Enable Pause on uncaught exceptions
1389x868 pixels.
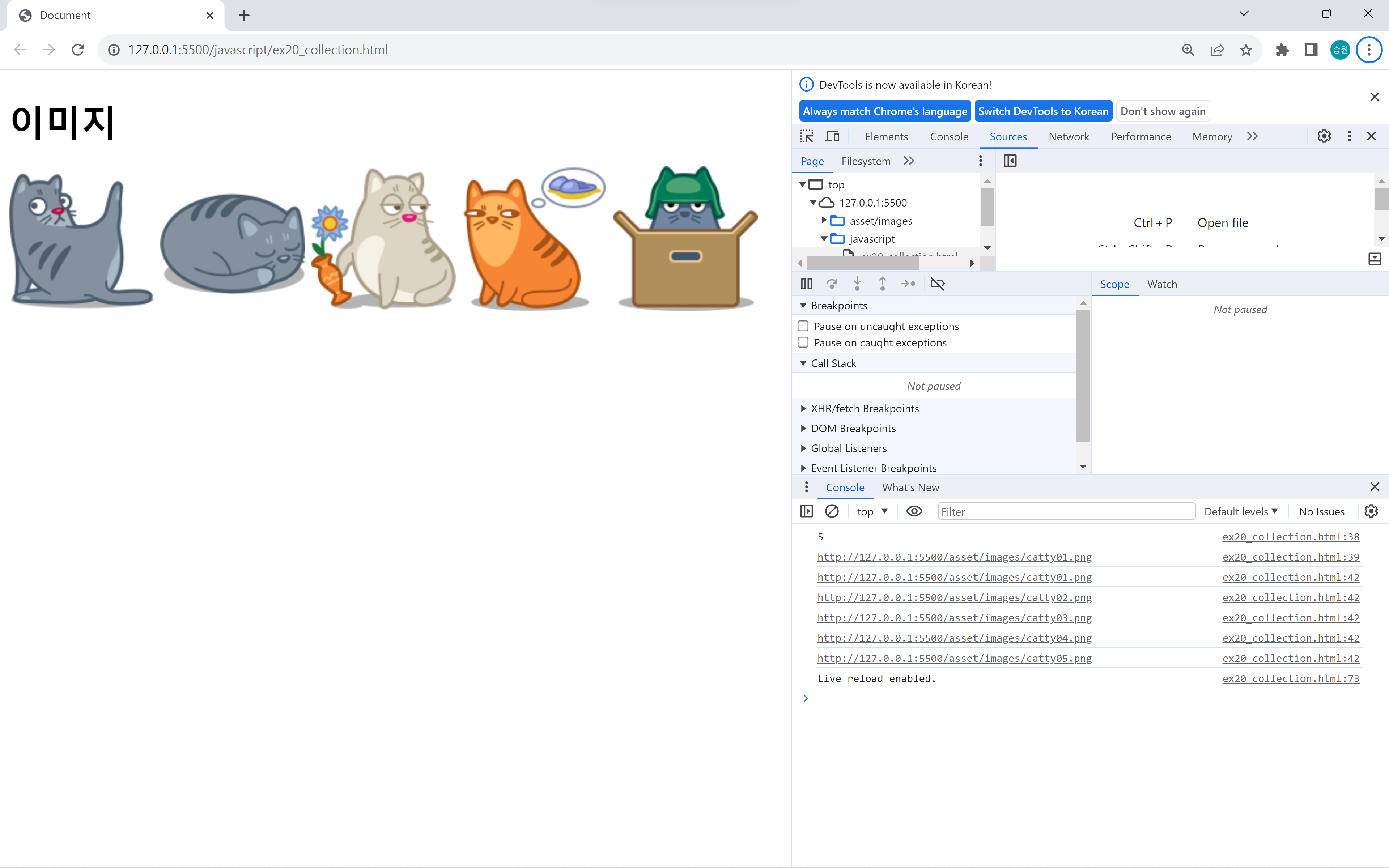[x=803, y=326]
